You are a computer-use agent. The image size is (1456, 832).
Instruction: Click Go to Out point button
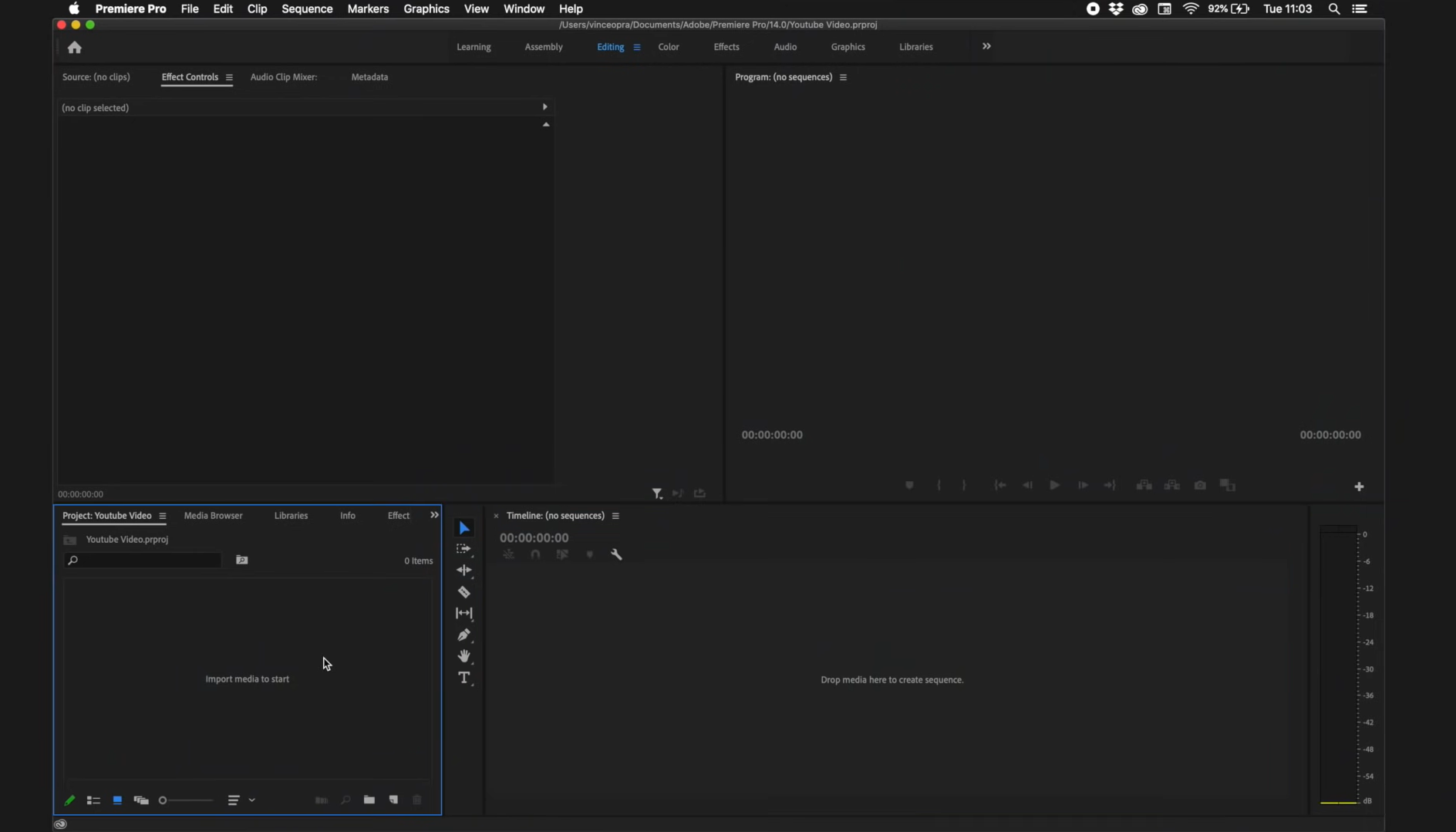coord(1110,485)
